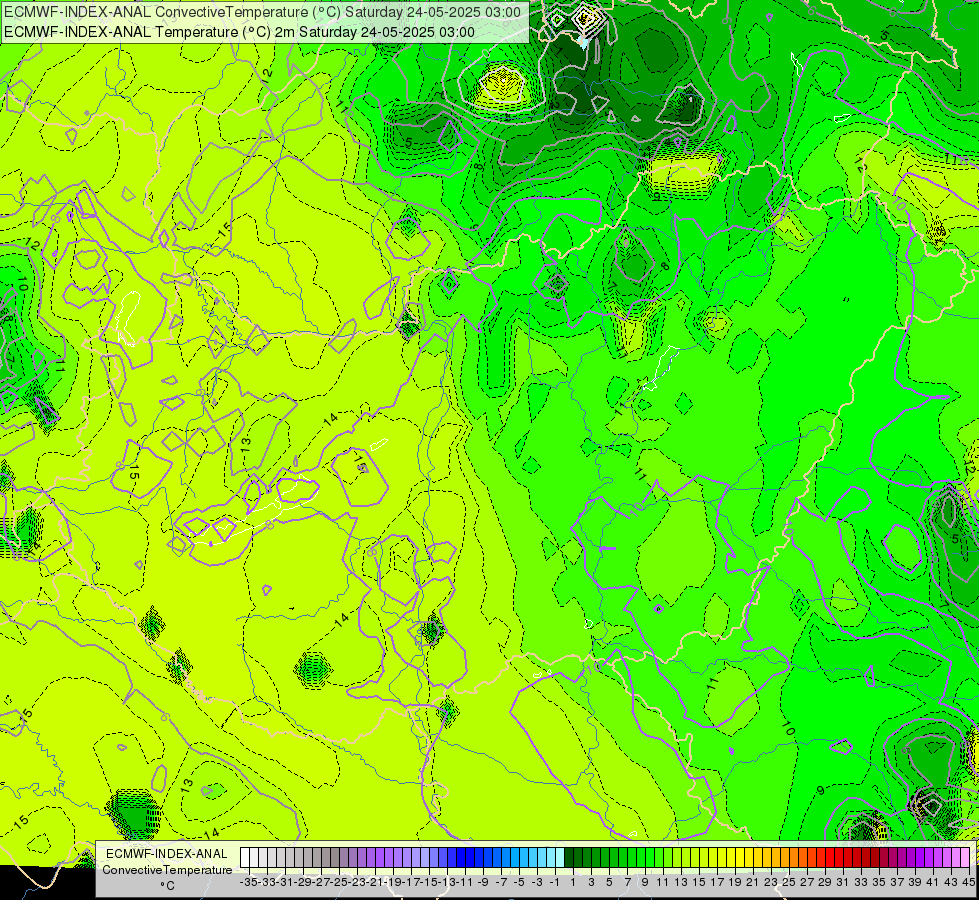Click the '-35' value on the color scale

pos(248,882)
